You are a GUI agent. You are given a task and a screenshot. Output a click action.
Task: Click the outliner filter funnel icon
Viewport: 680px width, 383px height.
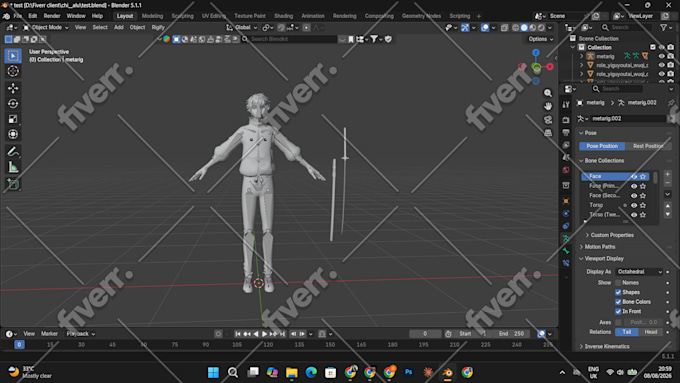coord(664,27)
